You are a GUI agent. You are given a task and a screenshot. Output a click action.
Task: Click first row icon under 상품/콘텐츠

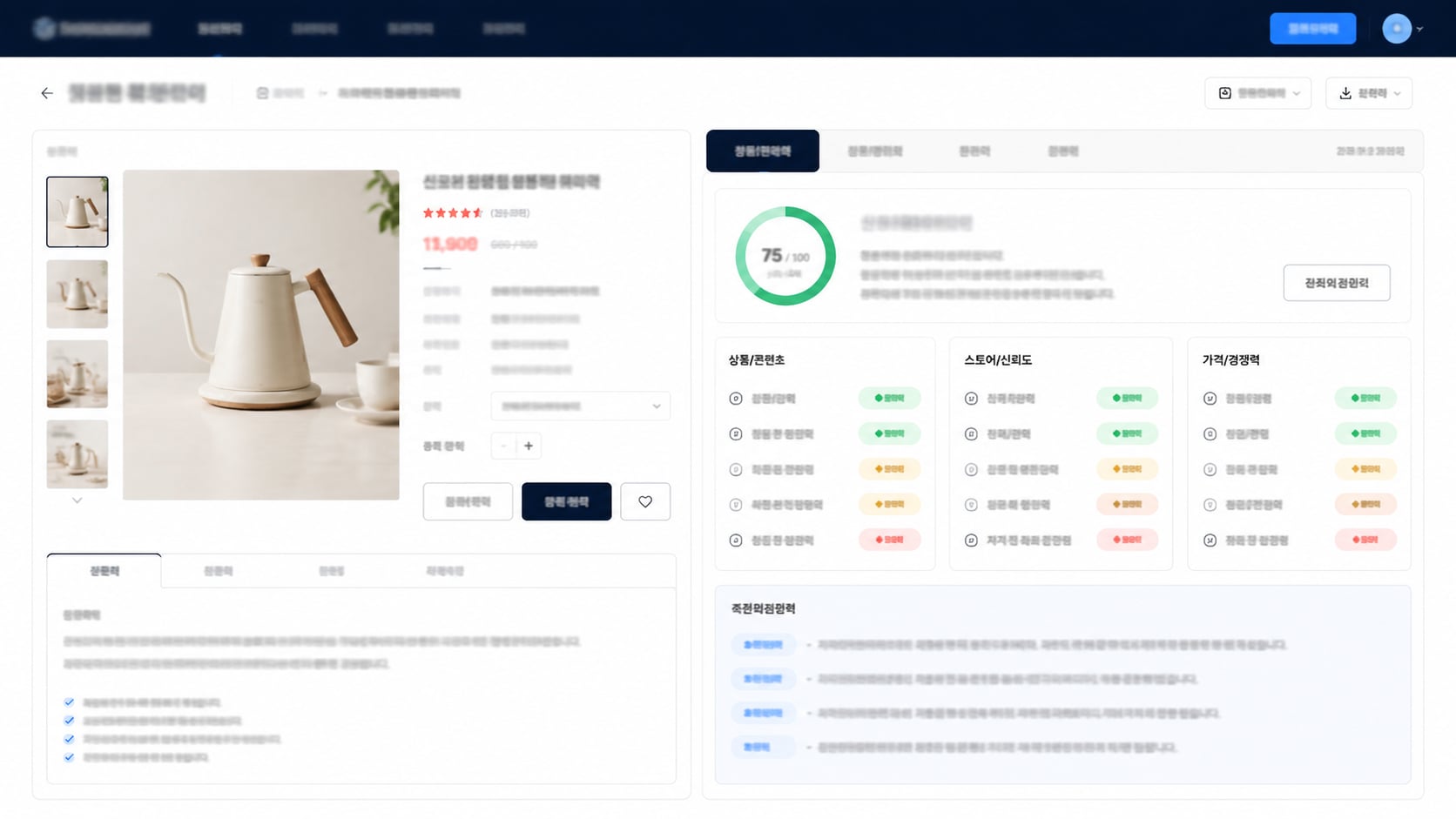(x=736, y=399)
